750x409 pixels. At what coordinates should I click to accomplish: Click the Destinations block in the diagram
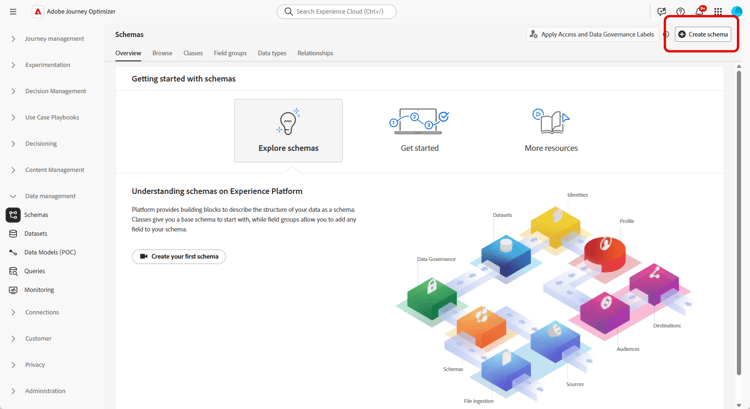tap(654, 284)
